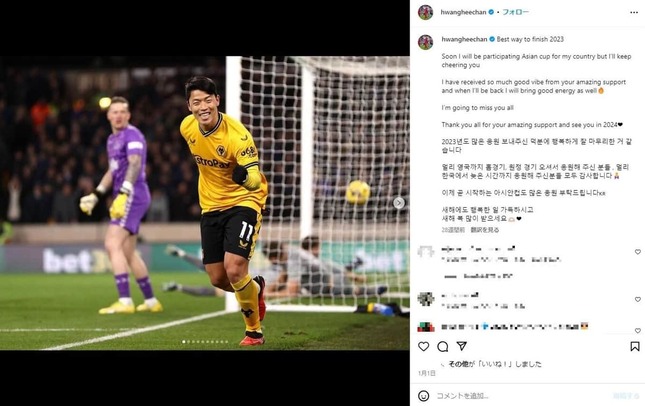
Task: Show caption translation via 翻訳を見る
Action: point(485,230)
